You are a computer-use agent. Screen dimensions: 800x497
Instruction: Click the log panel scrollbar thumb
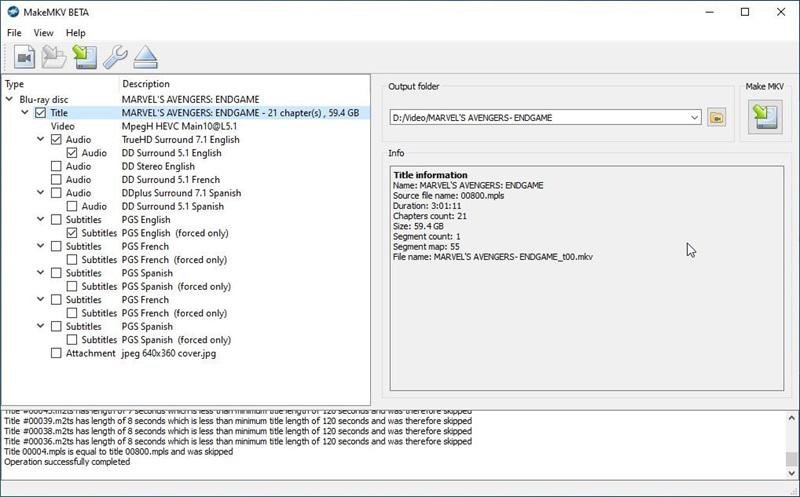(791, 459)
